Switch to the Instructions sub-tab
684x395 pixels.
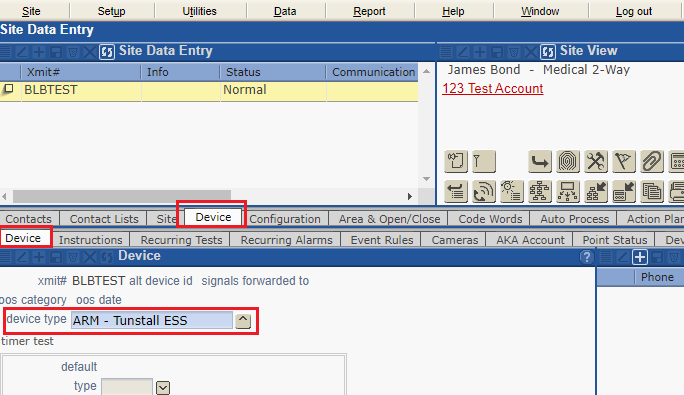[90, 240]
